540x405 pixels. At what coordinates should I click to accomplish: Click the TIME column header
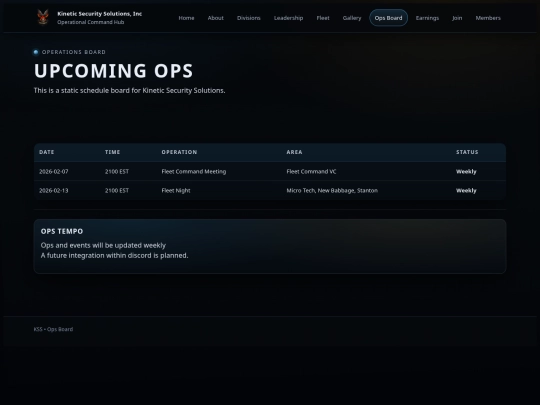(x=113, y=152)
